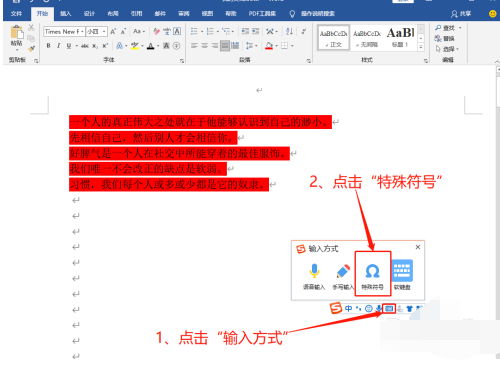Click the bullet list icon

194,32
